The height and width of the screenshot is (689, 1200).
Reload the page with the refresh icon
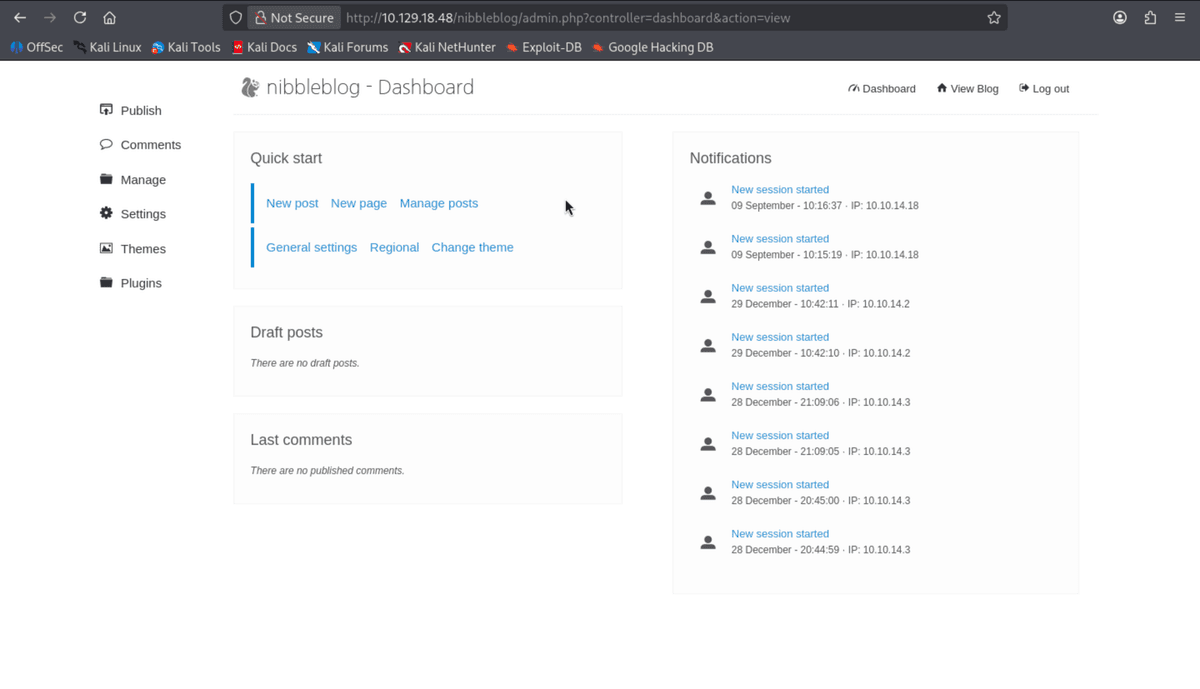pos(80,18)
